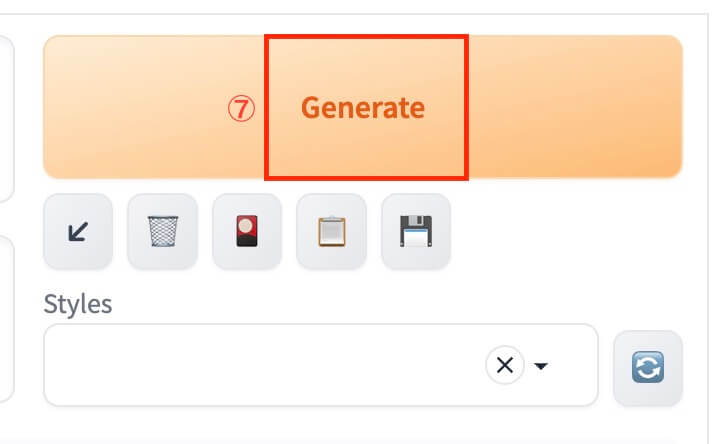Screen dimensions: 723x444
Task: Click the prompt box edge at upper left
Action: coord(8,120)
